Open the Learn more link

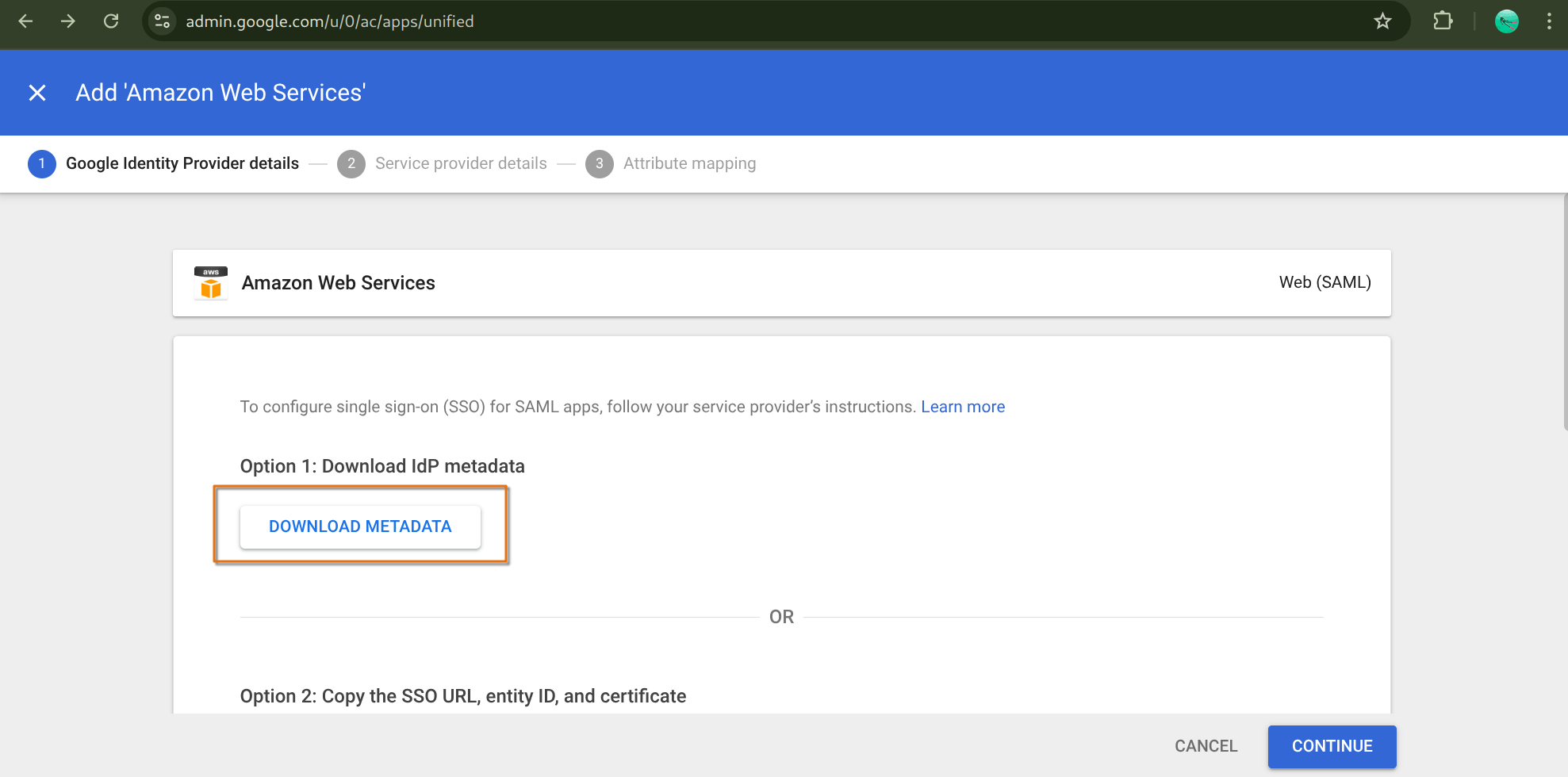coord(963,407)
